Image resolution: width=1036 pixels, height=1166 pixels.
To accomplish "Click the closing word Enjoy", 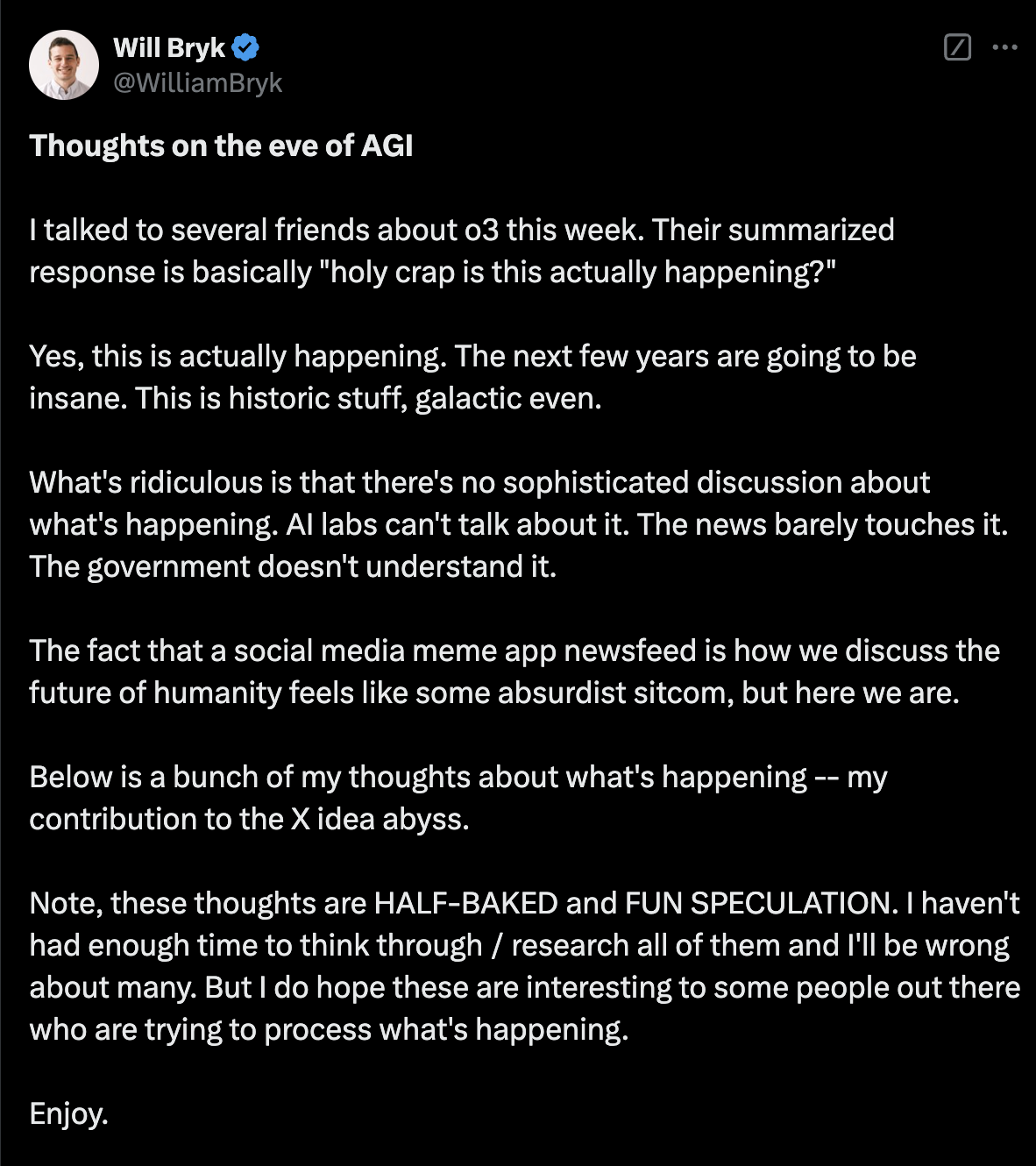I will (68, 1114).
